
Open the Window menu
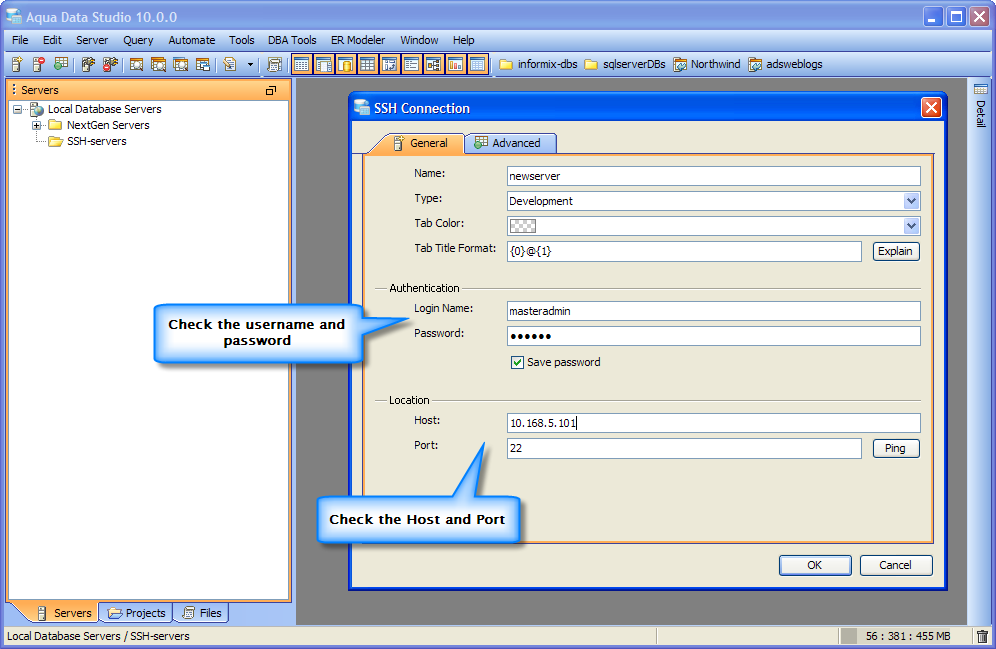tap(419, 40)
